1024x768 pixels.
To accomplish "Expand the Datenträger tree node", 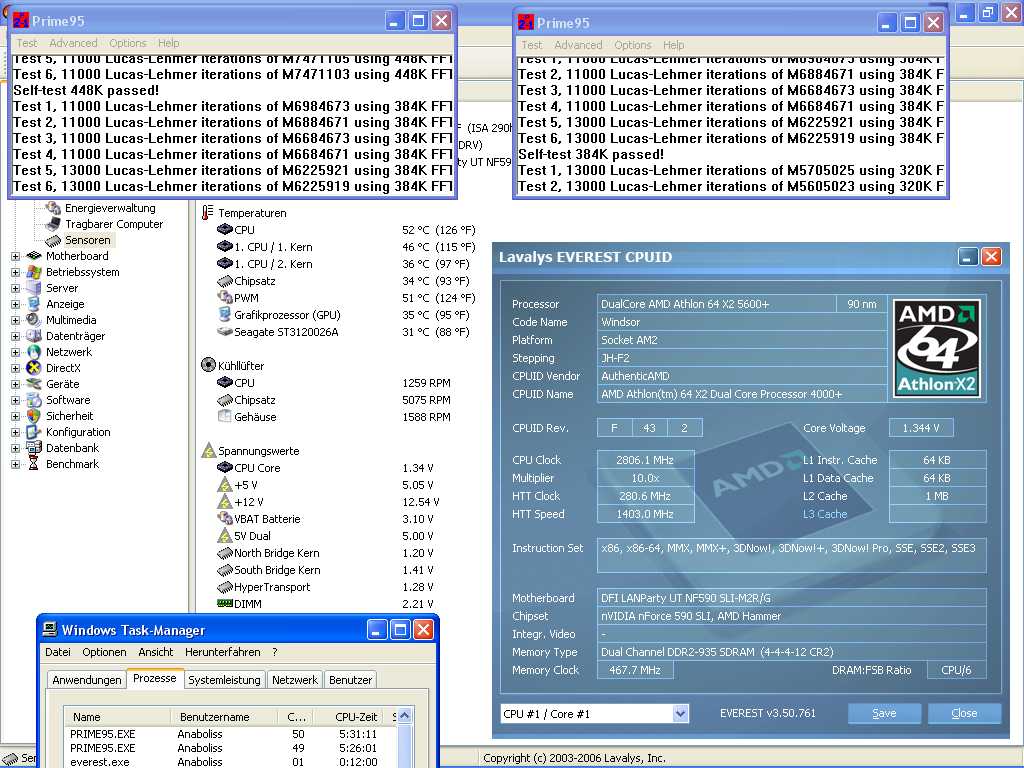I will 16,336.
